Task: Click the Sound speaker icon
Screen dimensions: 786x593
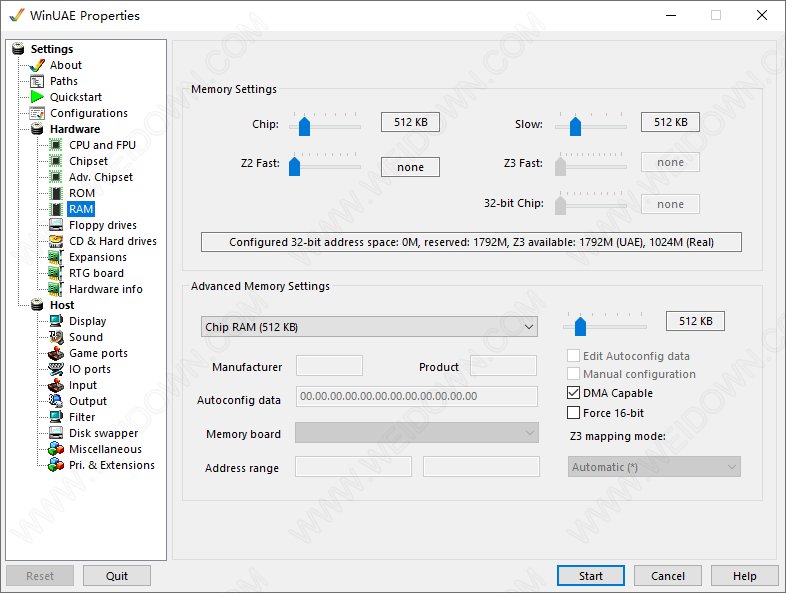Action: [56, 337]
